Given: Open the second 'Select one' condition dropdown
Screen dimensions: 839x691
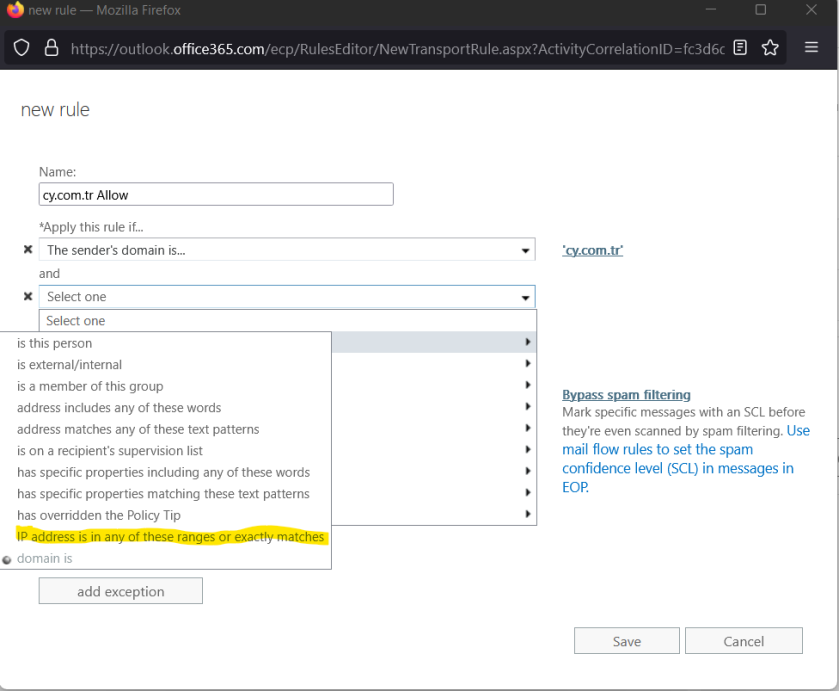Looking at the screenshot, I should 287,297.
